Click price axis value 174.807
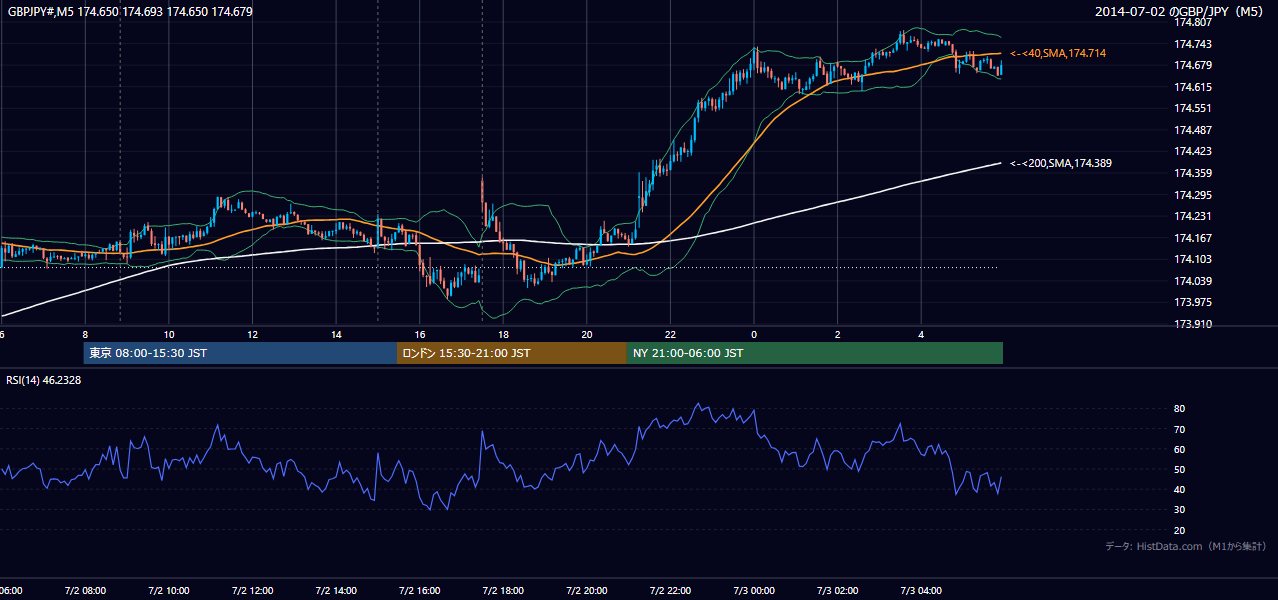 (1192, 22)
